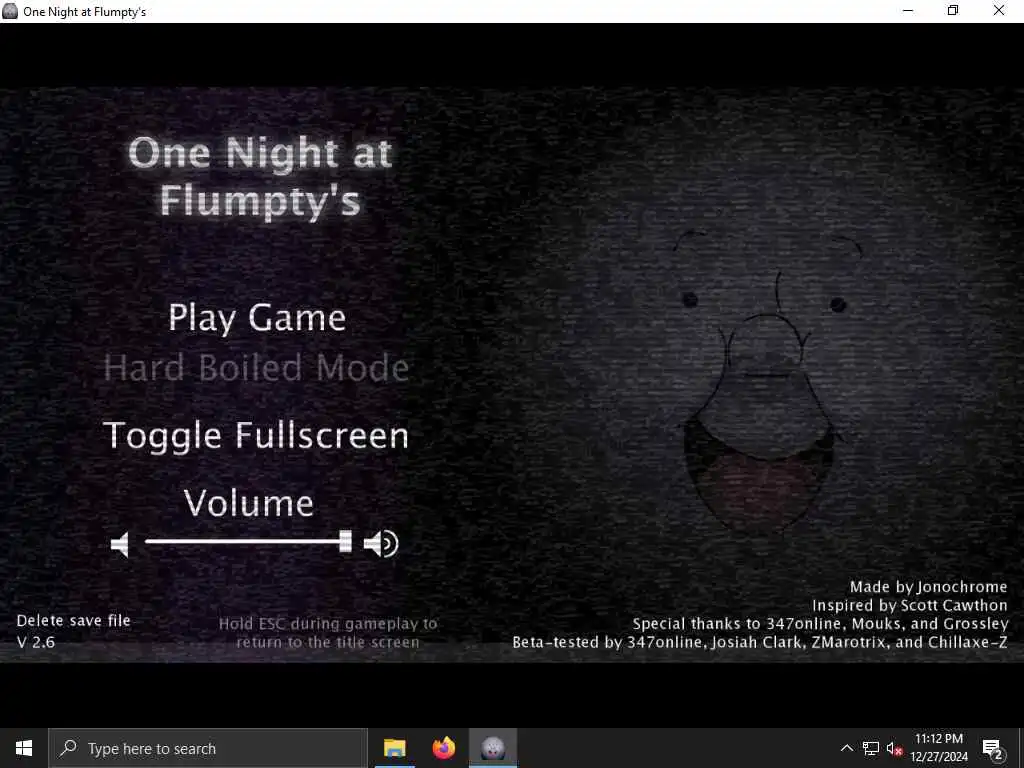Restore down the game window
The width and height of the screenshot is (1024, 768).
click(x=953, y=11)
